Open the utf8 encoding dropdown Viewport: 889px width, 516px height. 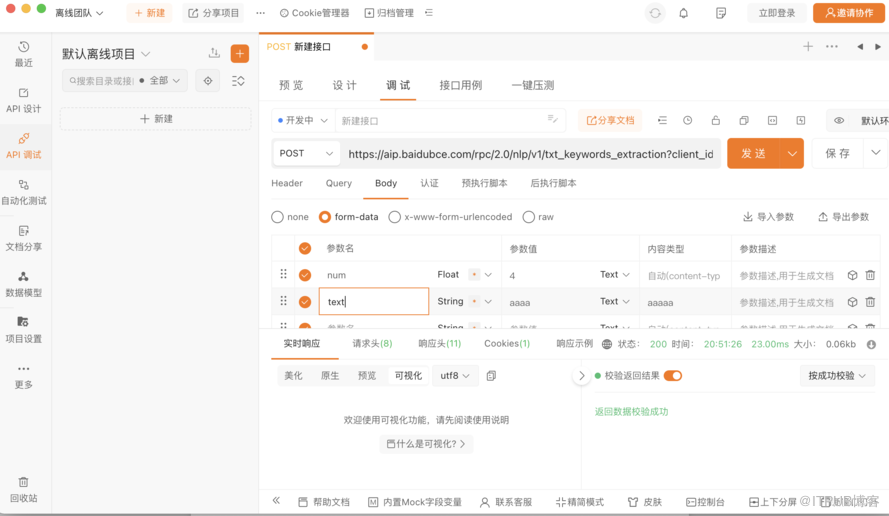point(455,376)
